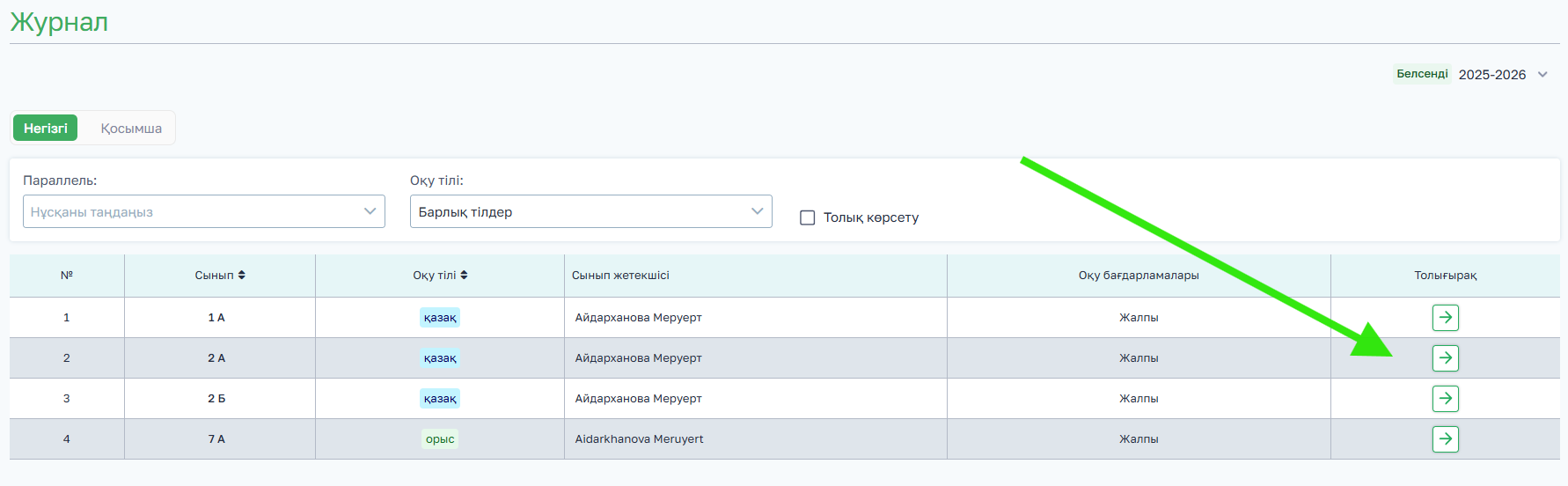1568x486 pixels.
Task: Click the қазақ tag for class 2 Б
Action: tap(440, 399)
